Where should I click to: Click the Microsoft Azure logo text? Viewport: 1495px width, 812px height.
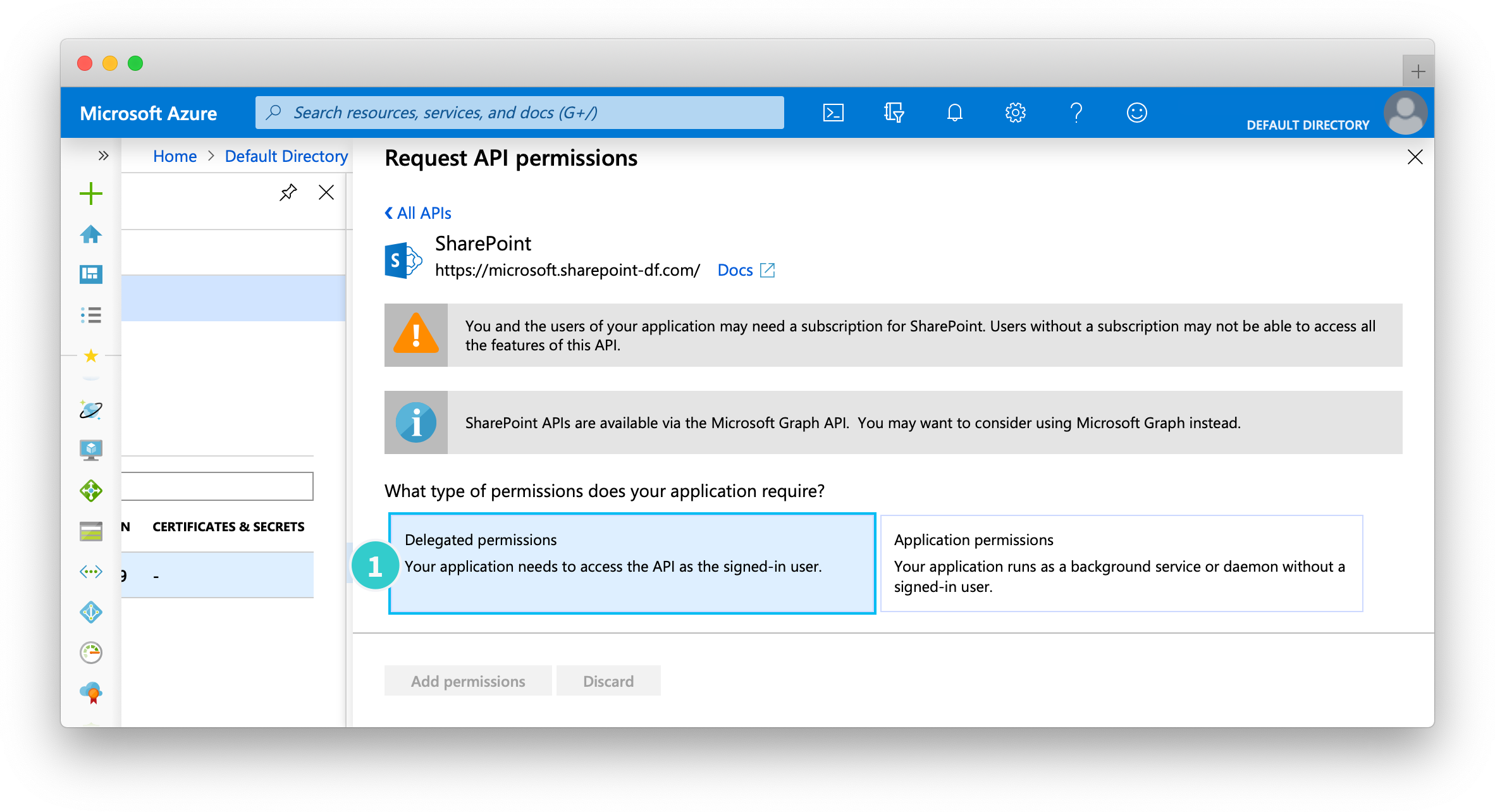click(149, 113)
